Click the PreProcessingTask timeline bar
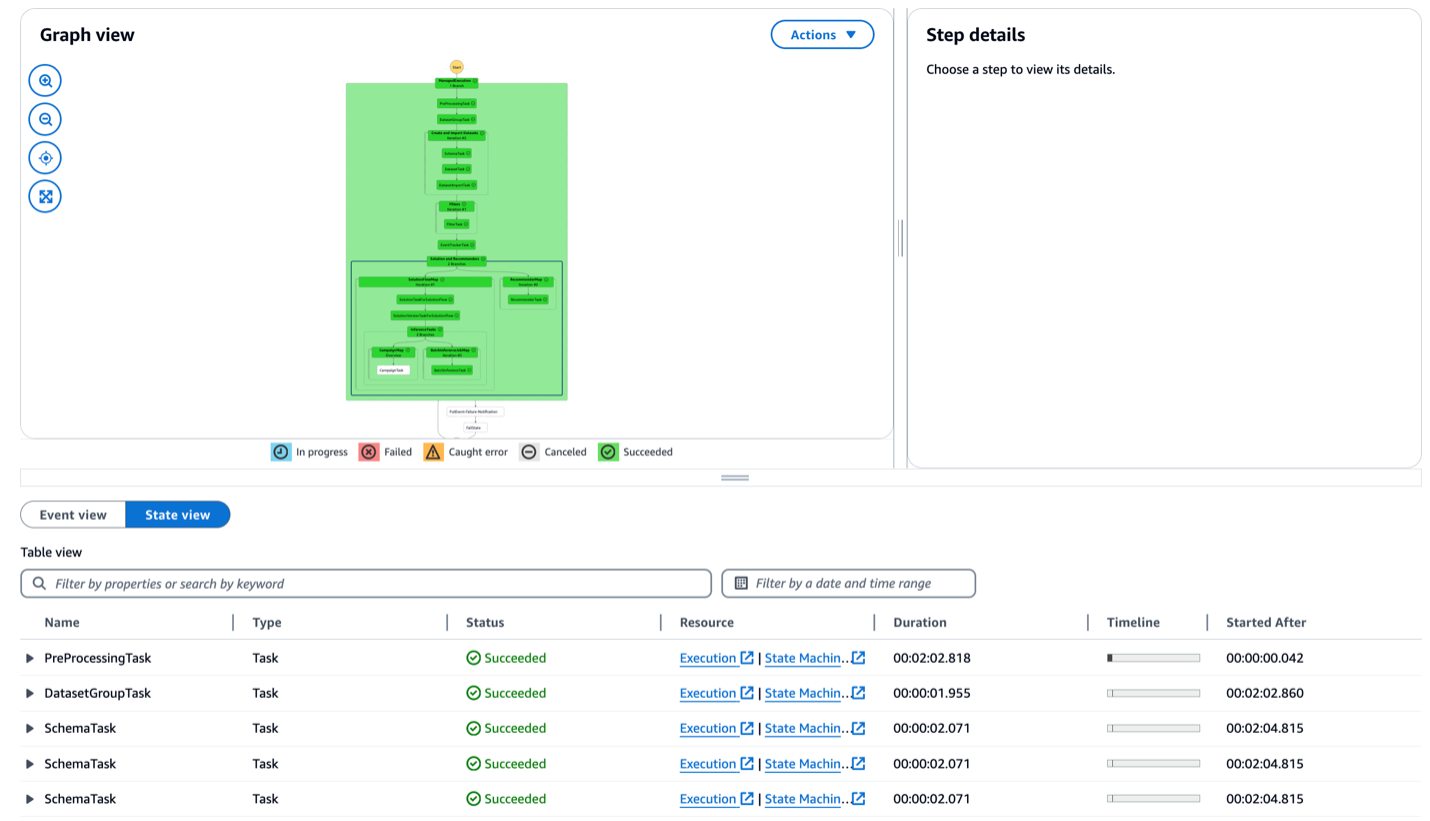This screenshot has width=1430, height=821. [1150, 658]
